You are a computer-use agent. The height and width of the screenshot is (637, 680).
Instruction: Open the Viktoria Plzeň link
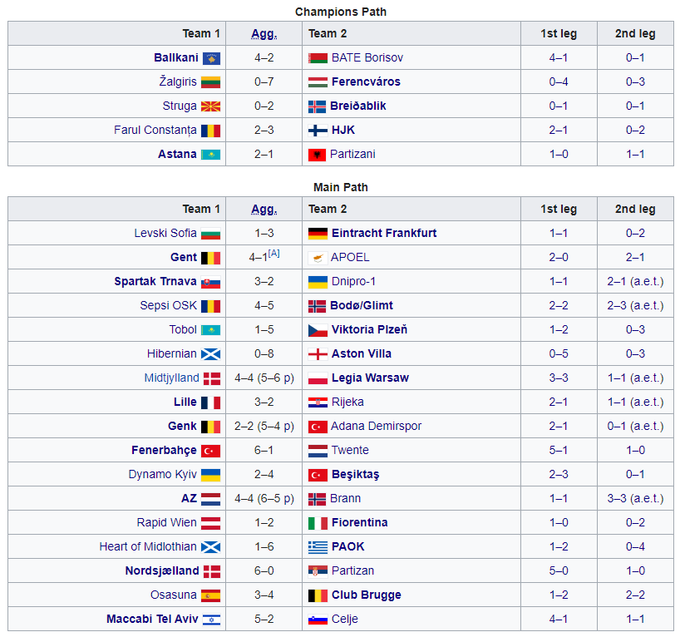pyautogui.click(x=369, y=330)
